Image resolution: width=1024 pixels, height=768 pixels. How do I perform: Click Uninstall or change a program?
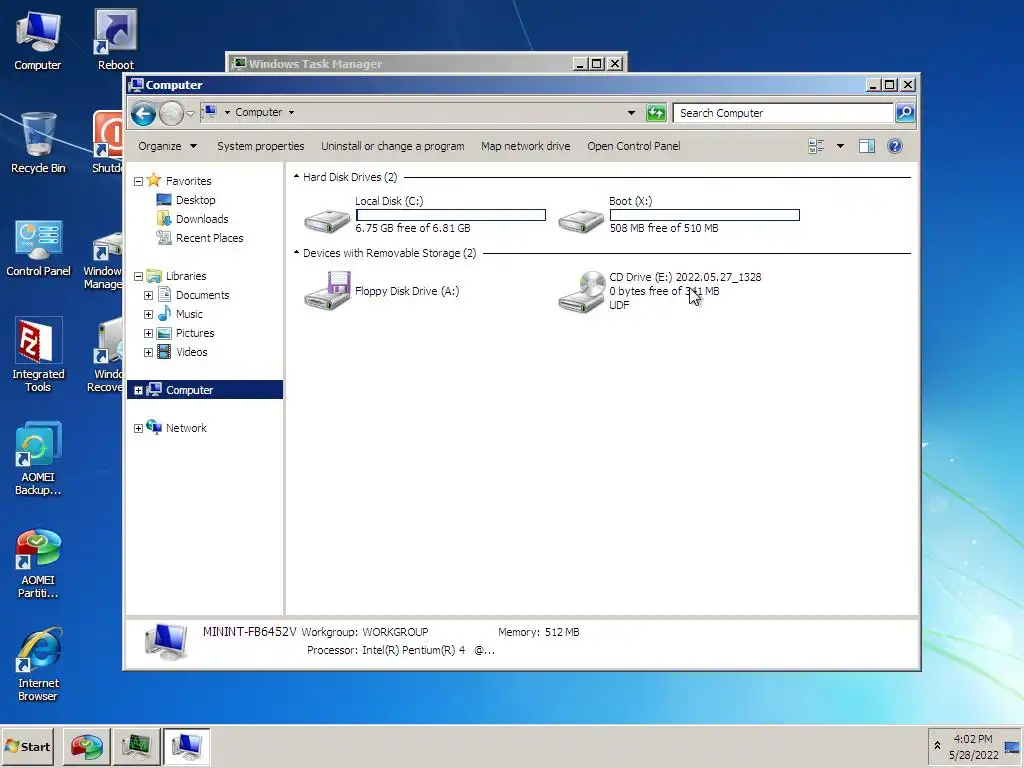click(x=392, y=146)
